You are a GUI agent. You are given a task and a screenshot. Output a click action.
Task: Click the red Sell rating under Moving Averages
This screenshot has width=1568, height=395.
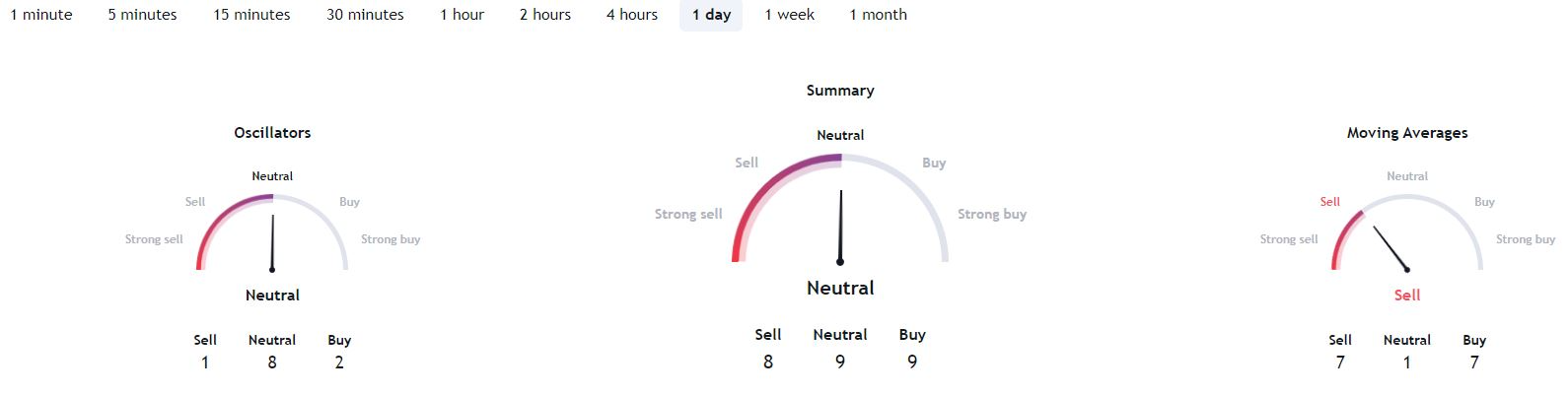coord(1407,296)
